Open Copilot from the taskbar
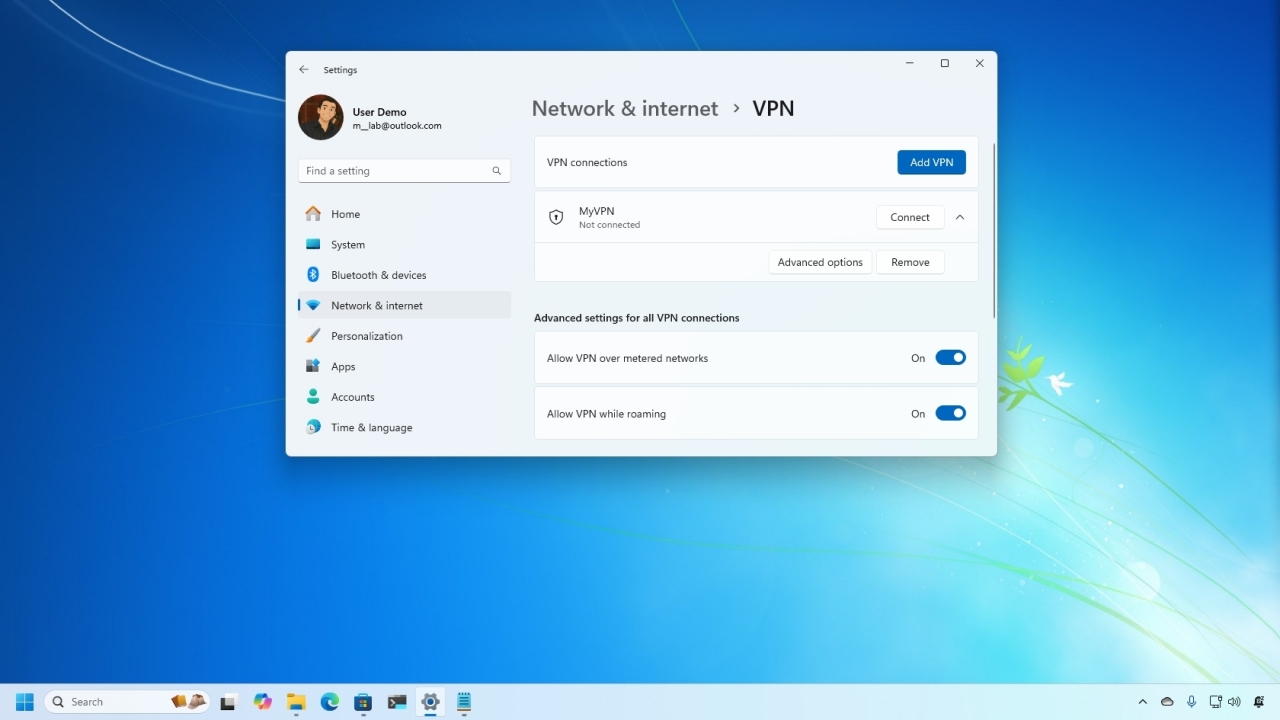 [262, 701]
